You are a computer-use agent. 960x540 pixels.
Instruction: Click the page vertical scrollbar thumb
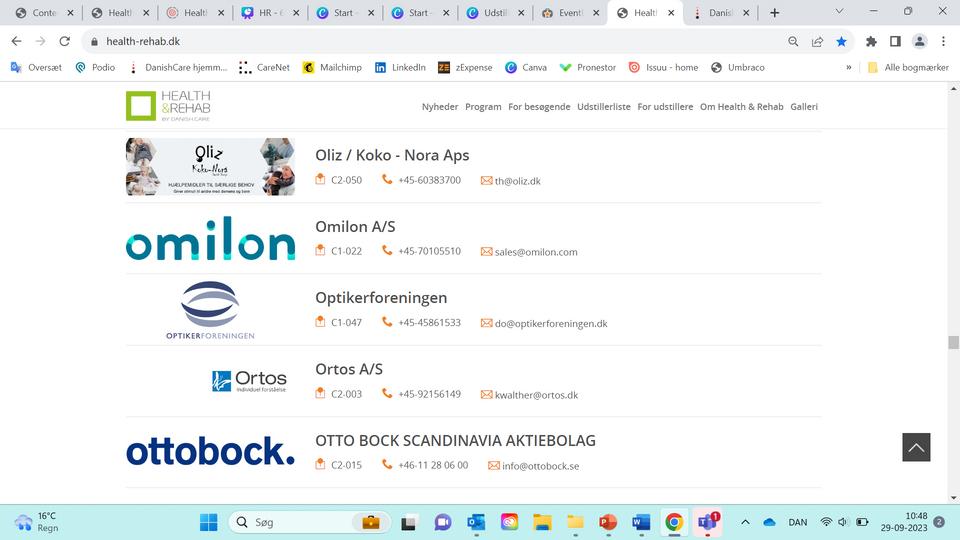click(x=953, y=342)
